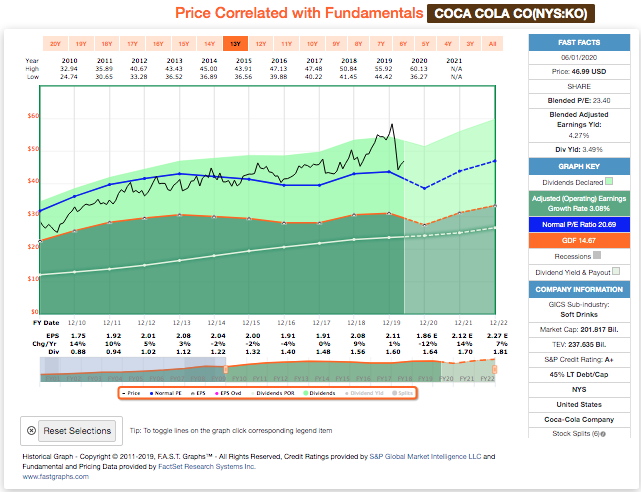This screenshot has width=641, height=492.
Task: Click the circled X icon beside Reset Selections
Action: click(x=31, y=430)
